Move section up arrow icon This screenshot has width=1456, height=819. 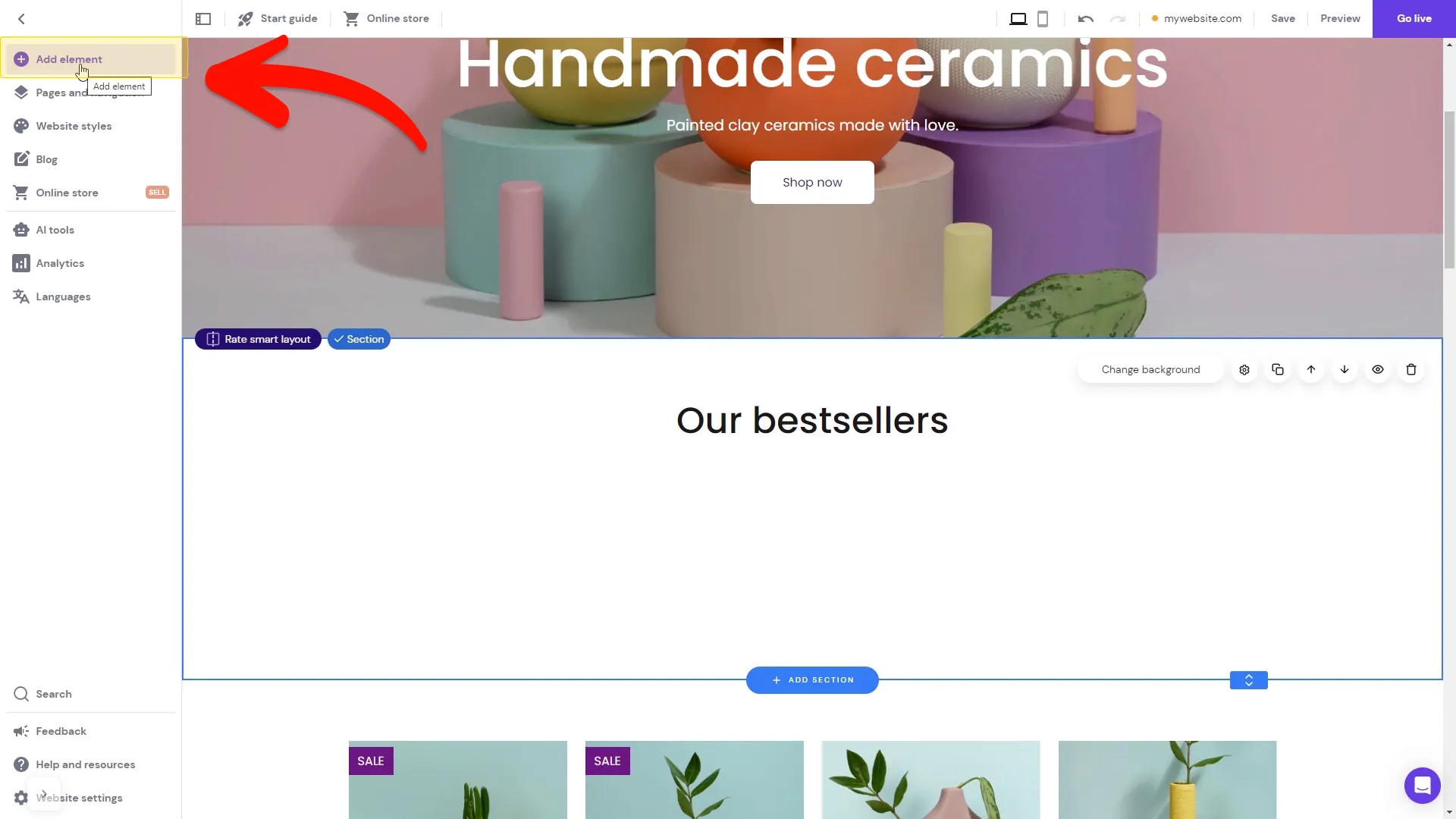coord(1311,369)
